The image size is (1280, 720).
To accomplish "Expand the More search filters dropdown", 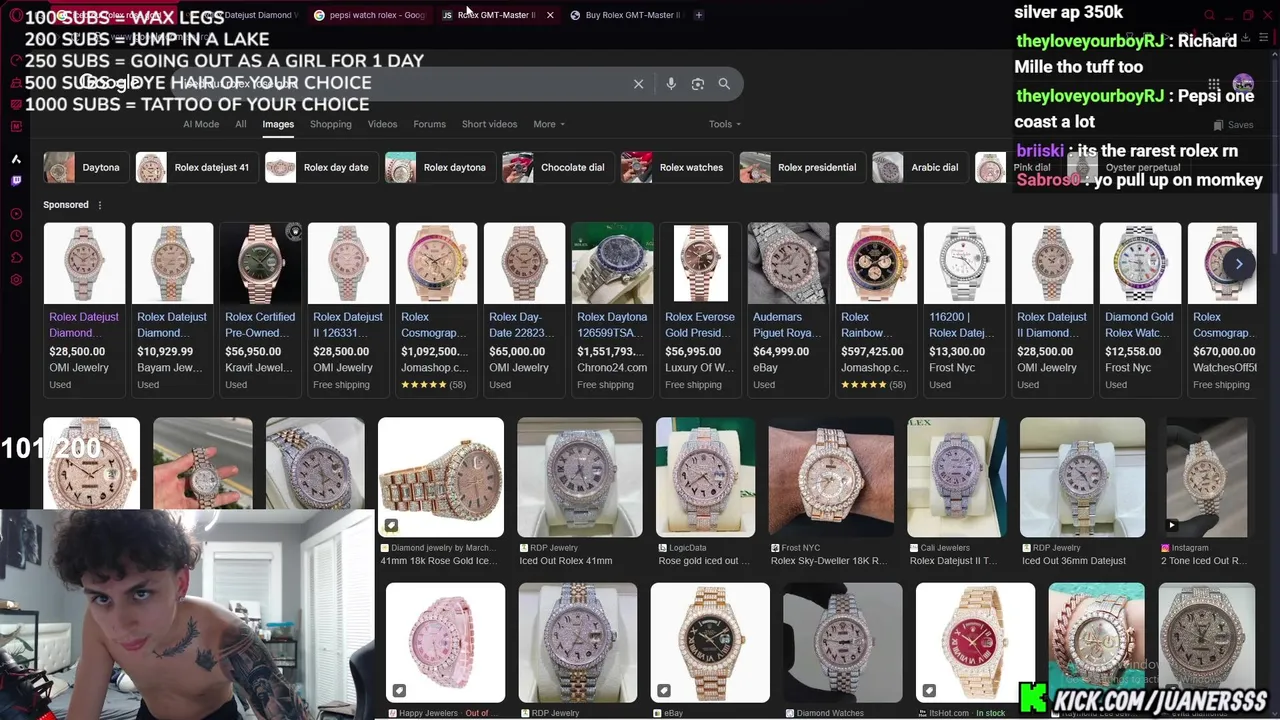I will pos(549,124).
